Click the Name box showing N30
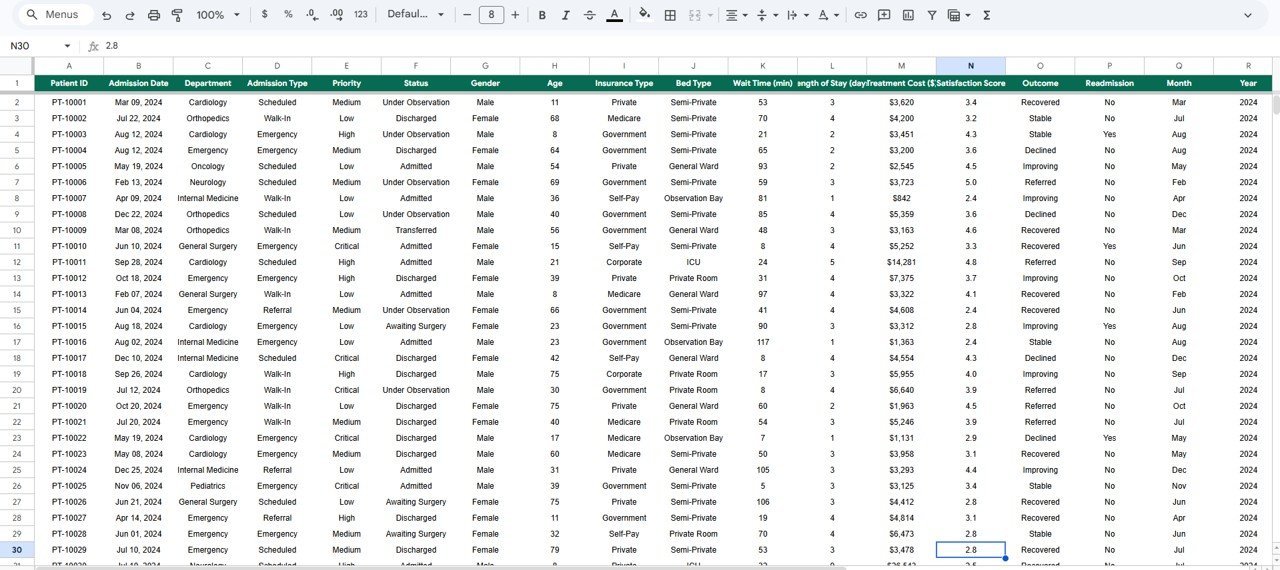The width and height of the screenshot is (1280, 570). tap(38, 46)
